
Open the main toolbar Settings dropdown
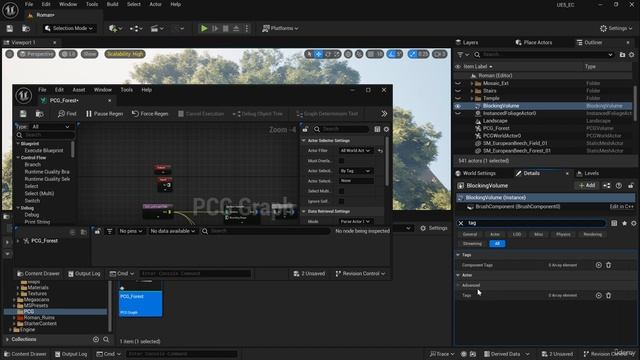point(616,28)
